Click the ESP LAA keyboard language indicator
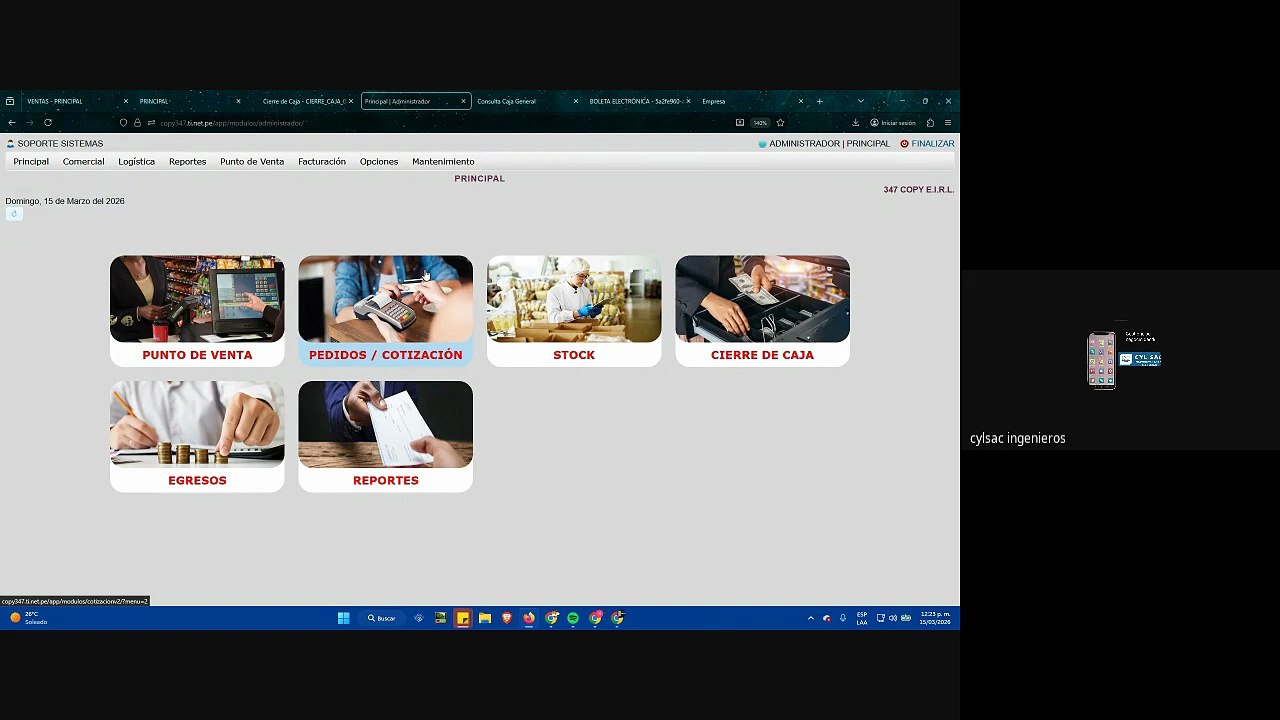The height and width of the screenshot is (720, 1280). click(862, 618)
